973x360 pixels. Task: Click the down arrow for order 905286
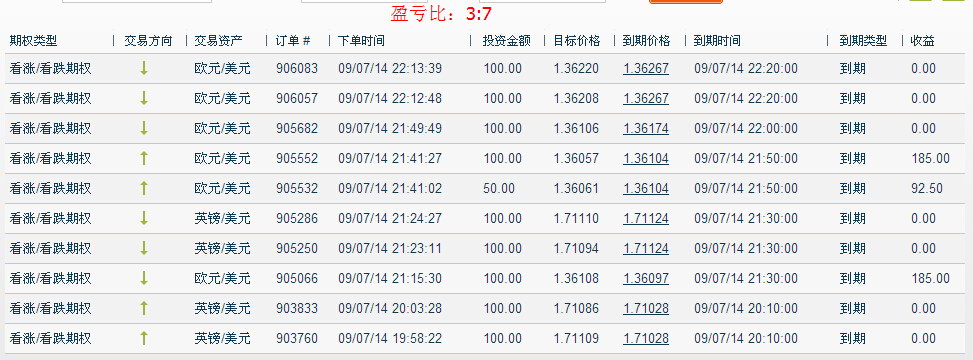[144, 218]
